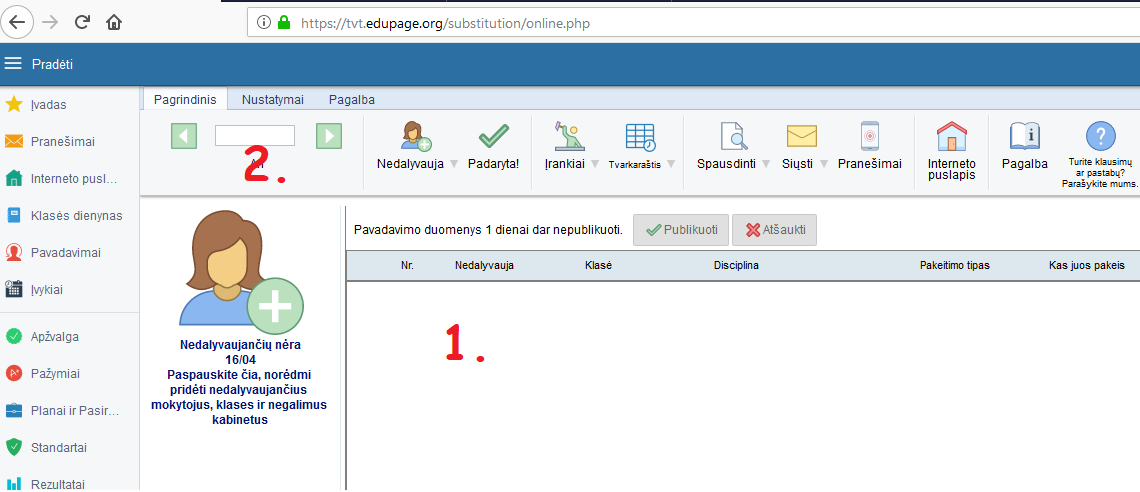Viewport: 1140px width, 492px height.
Task: Switch to the Nustatymai tab
Action: tap(273, 100)
